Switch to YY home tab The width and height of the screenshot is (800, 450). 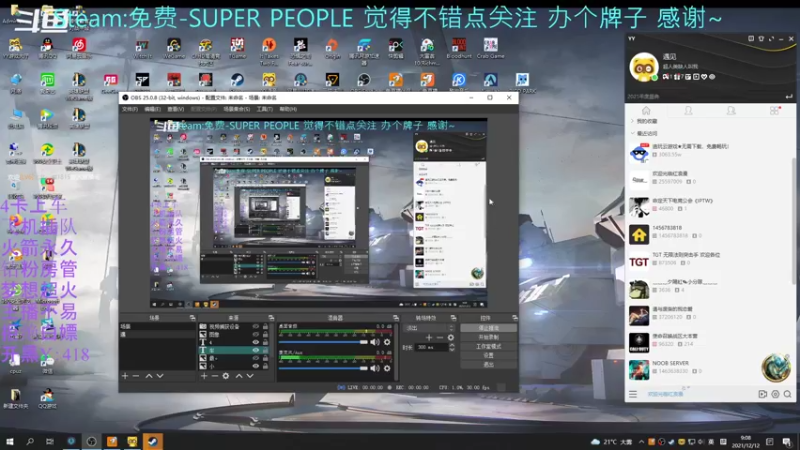pyautogui.click(x=646, y=111)
